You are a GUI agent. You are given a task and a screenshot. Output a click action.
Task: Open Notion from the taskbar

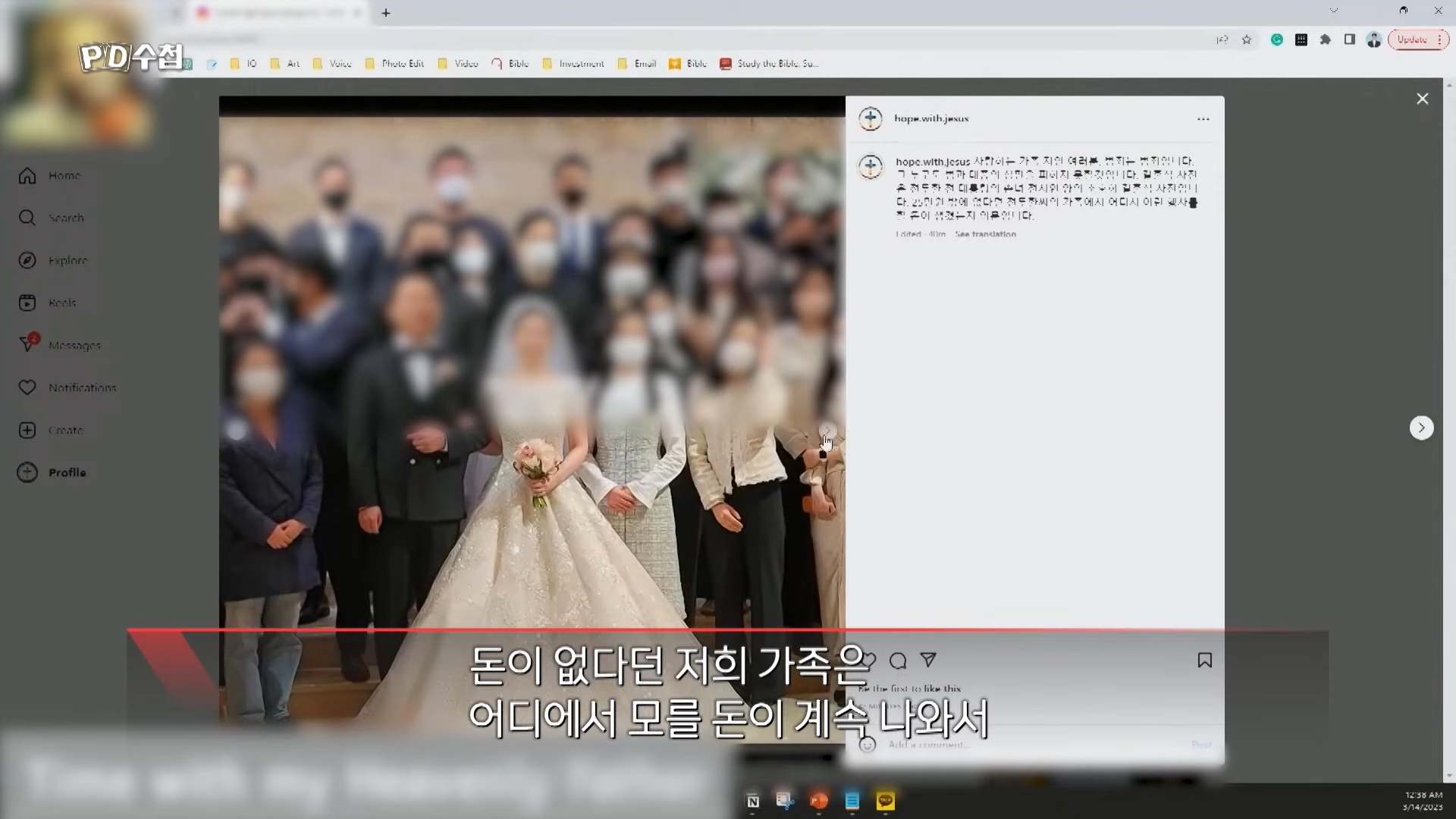tap(752, 802)
